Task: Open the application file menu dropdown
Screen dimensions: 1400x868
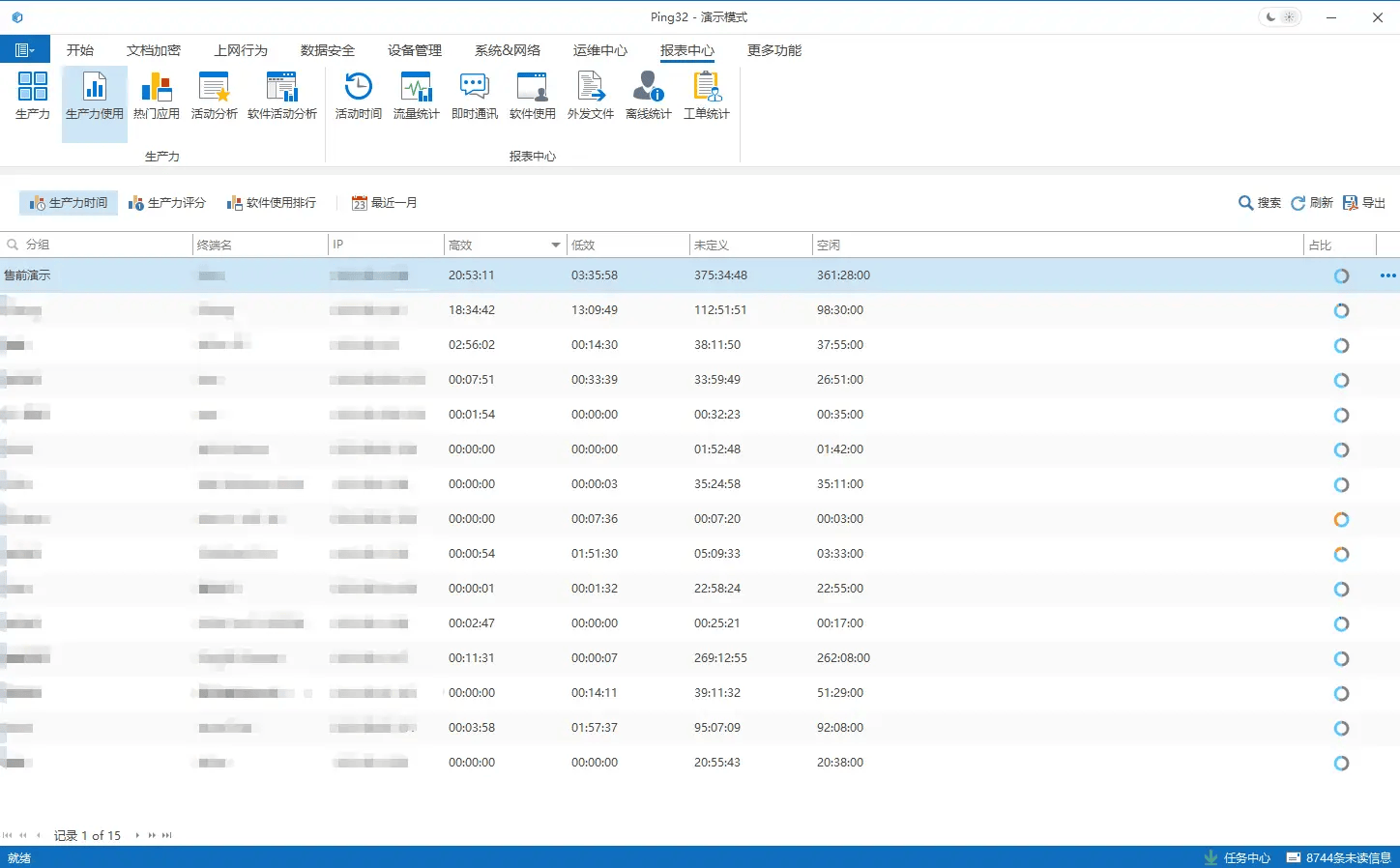Action: [25, 50]
